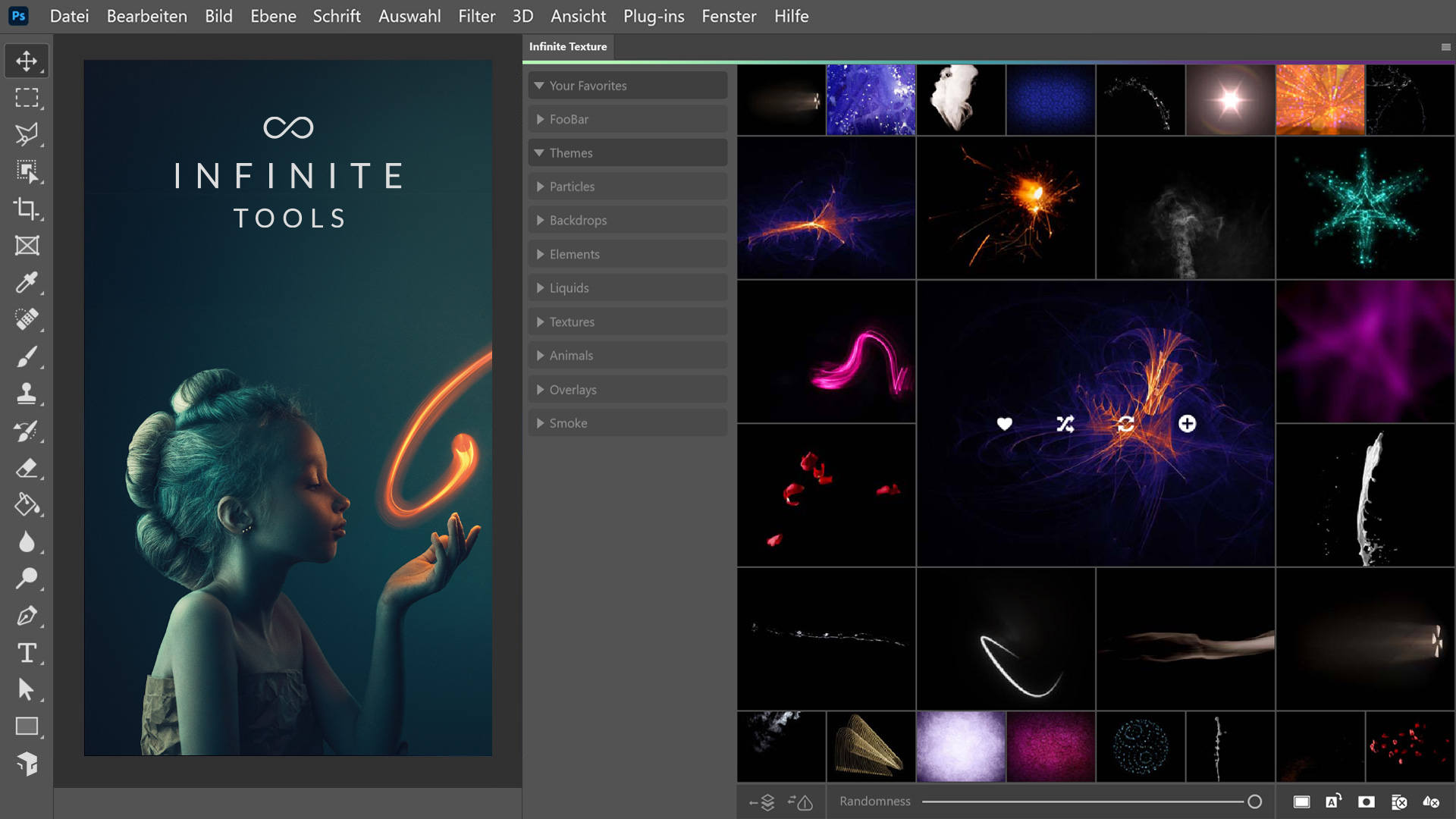Select the 3D Material tool
Image resolution: width=1456 pixels, height=819 pixels.
pos(27,764)
